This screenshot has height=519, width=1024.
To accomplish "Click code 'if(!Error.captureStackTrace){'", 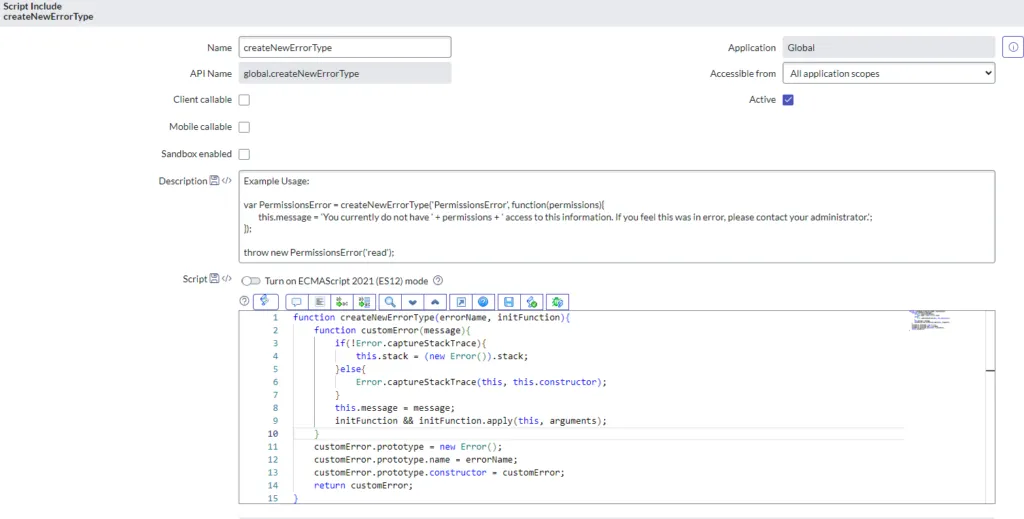I will pyautogui.click(x=411, y=343).
